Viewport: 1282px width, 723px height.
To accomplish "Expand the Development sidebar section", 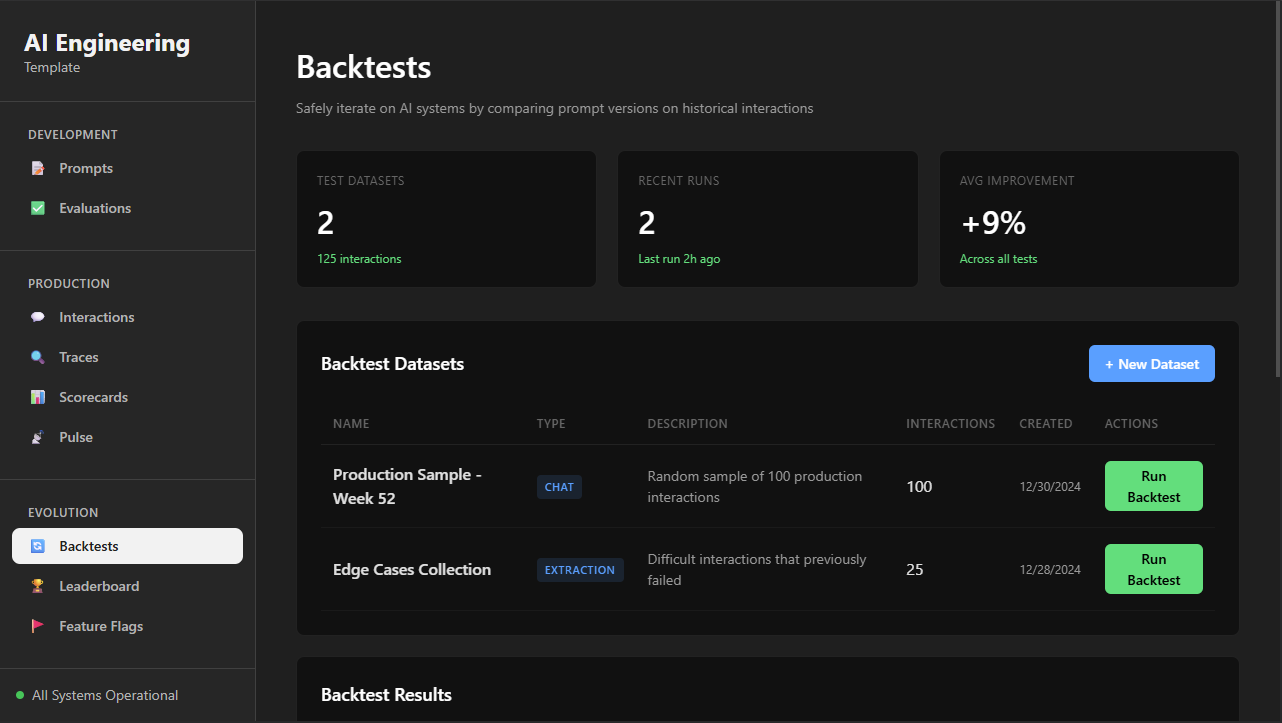I will [x=73, y=134].
